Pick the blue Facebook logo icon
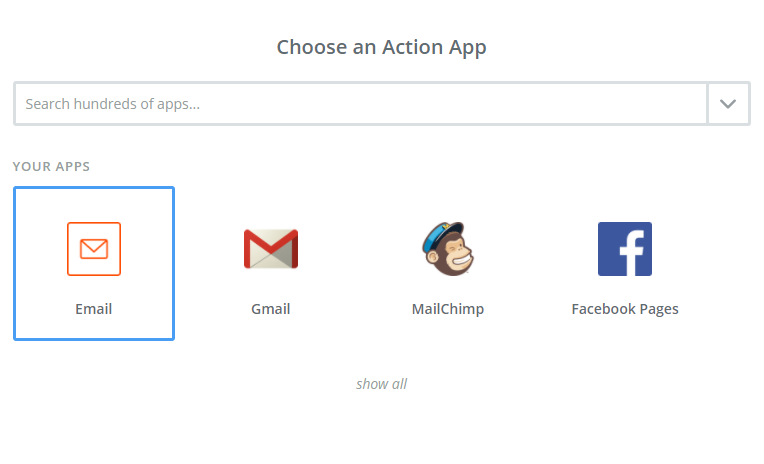 pyautogui.click(x=625, y=249)
